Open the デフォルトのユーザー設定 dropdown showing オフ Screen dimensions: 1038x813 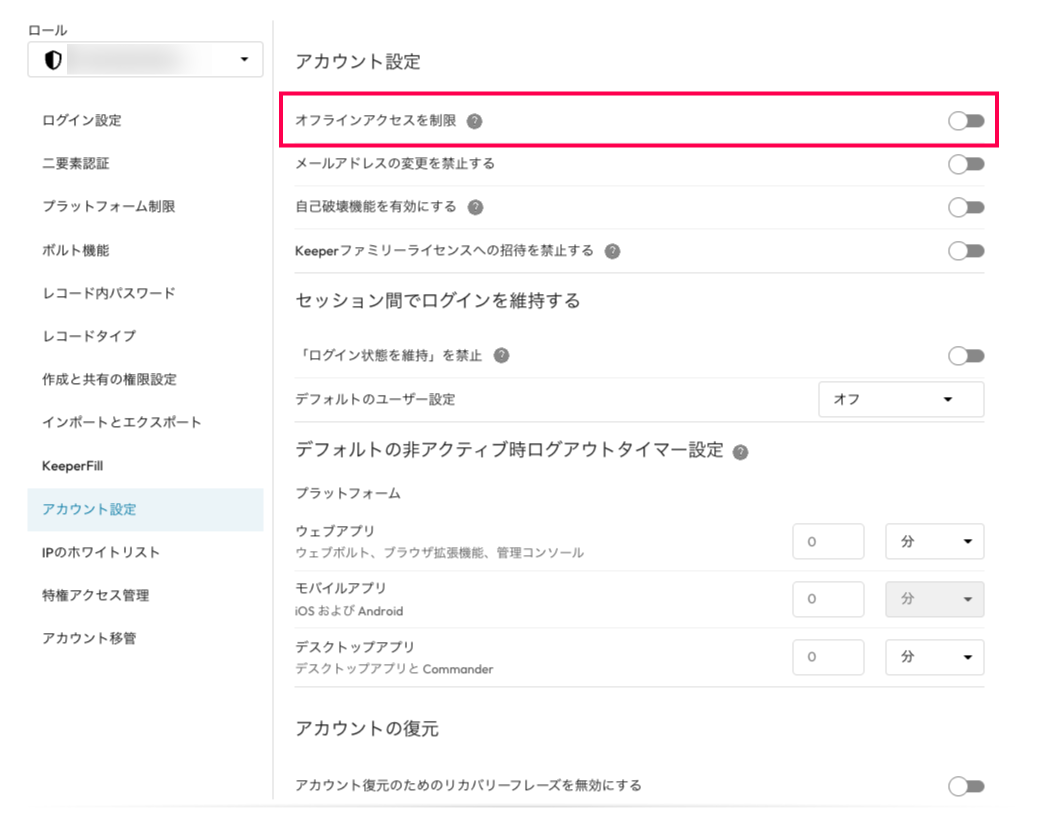[x=901, y=399]
